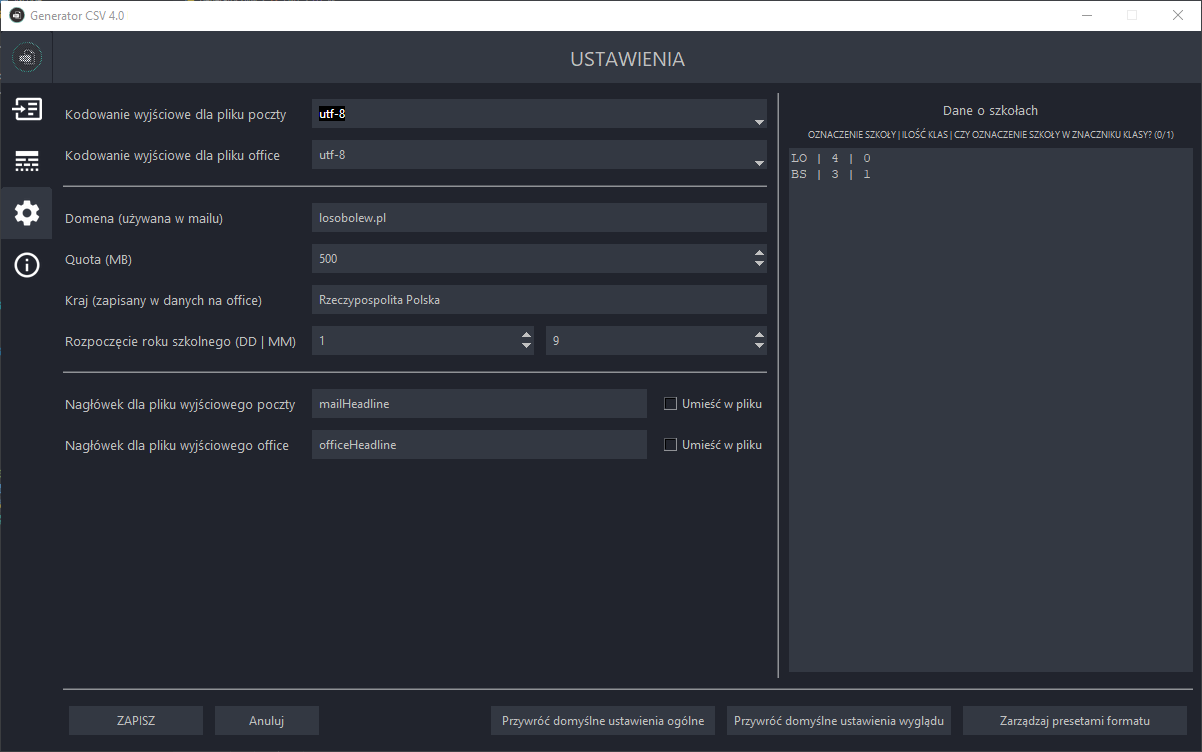
Task: Restore default general settings
Action: [x=602, y=720]
